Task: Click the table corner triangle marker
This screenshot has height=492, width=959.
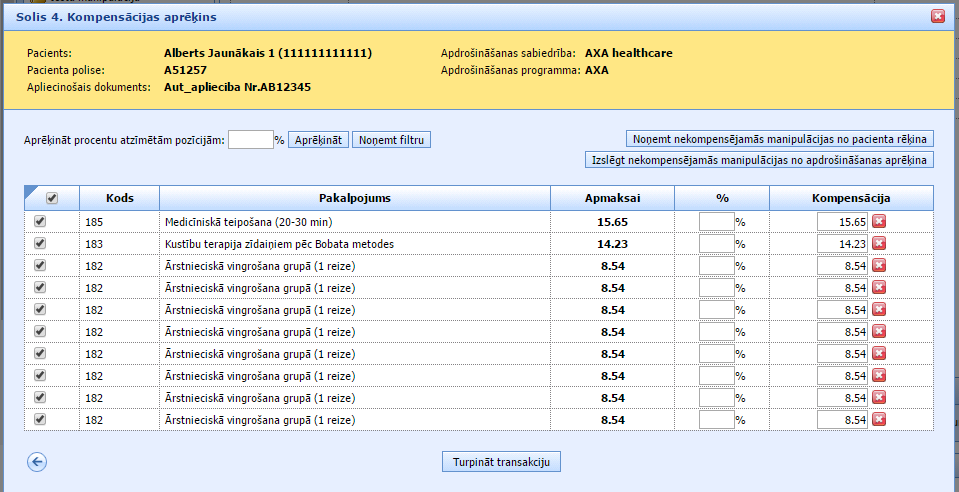Action: pyautogui.click(x=30, y=192)
